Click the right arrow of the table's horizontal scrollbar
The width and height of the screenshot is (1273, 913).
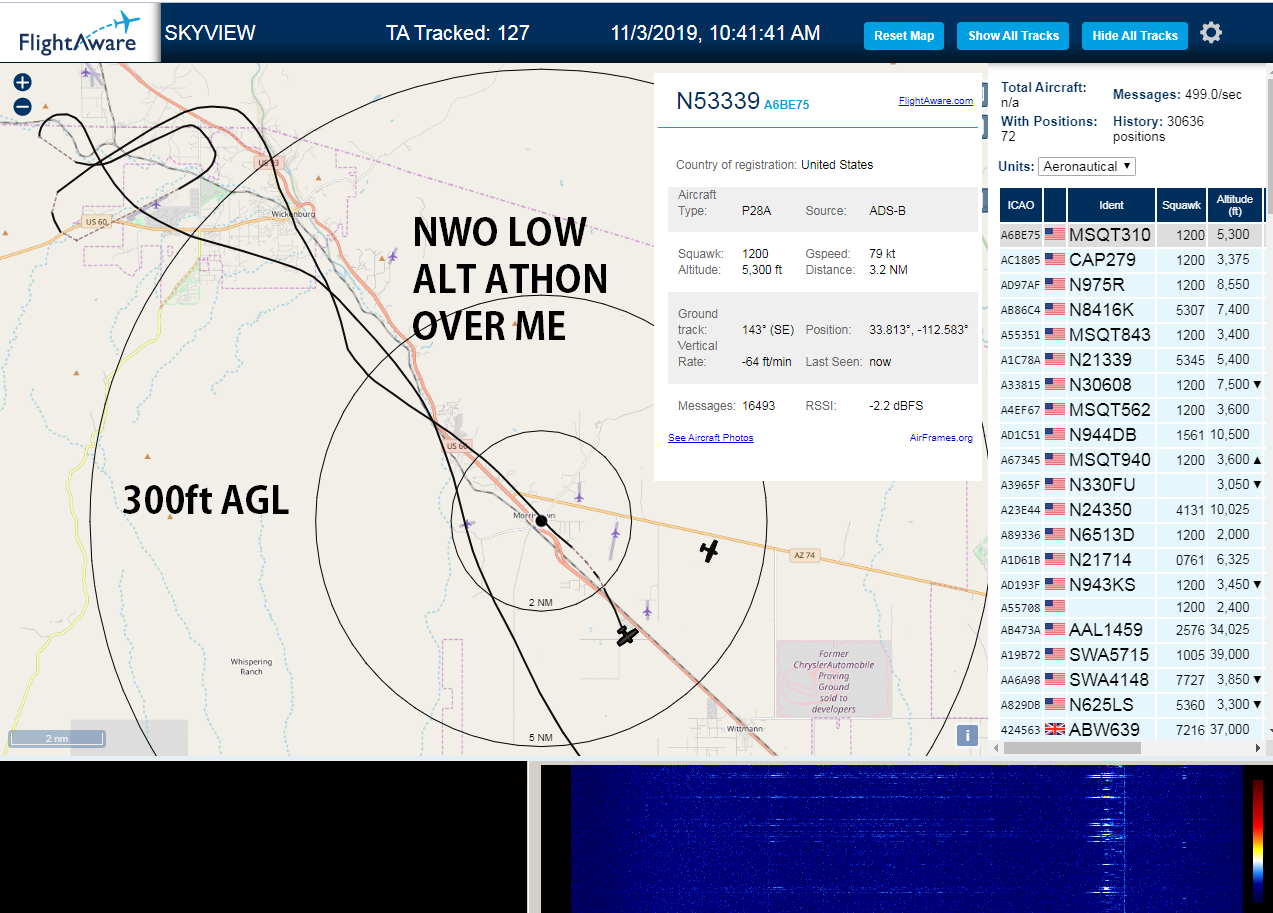(x=1257, y=748)
